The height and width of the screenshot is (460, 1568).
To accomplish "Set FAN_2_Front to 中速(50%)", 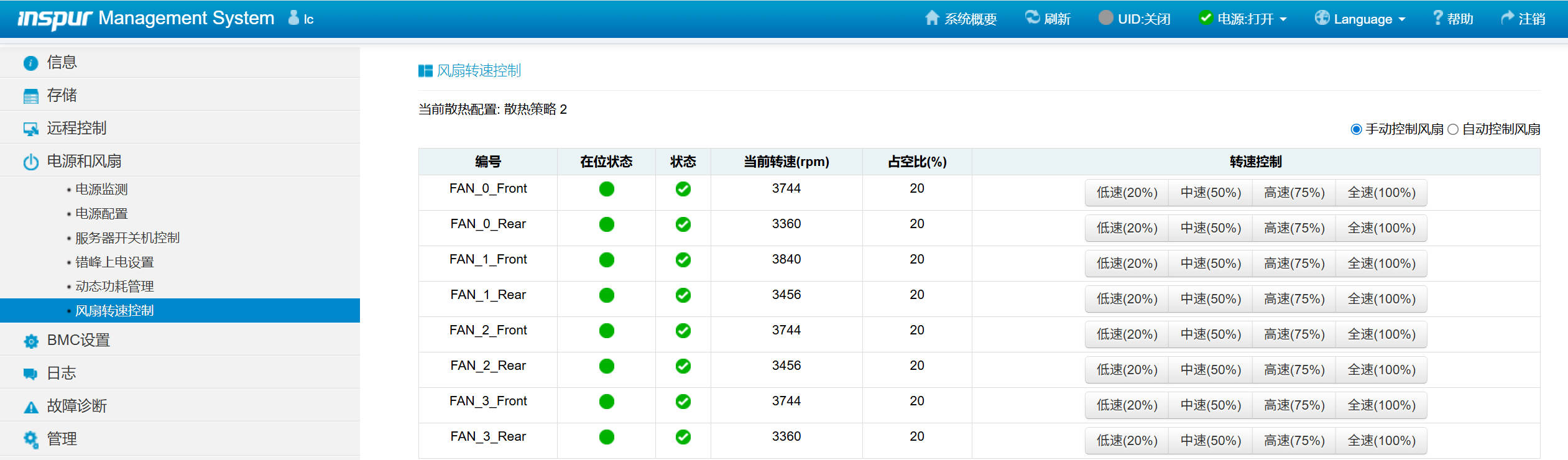I will coord(1211,334).
